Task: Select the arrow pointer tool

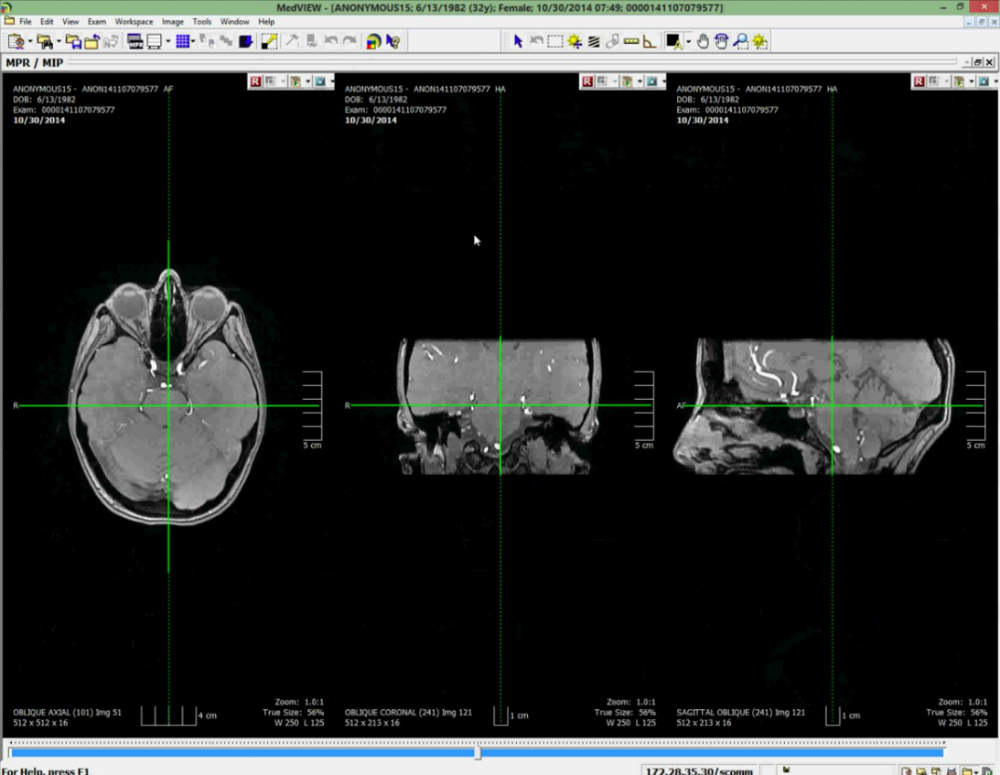Action: click(518, 41)
